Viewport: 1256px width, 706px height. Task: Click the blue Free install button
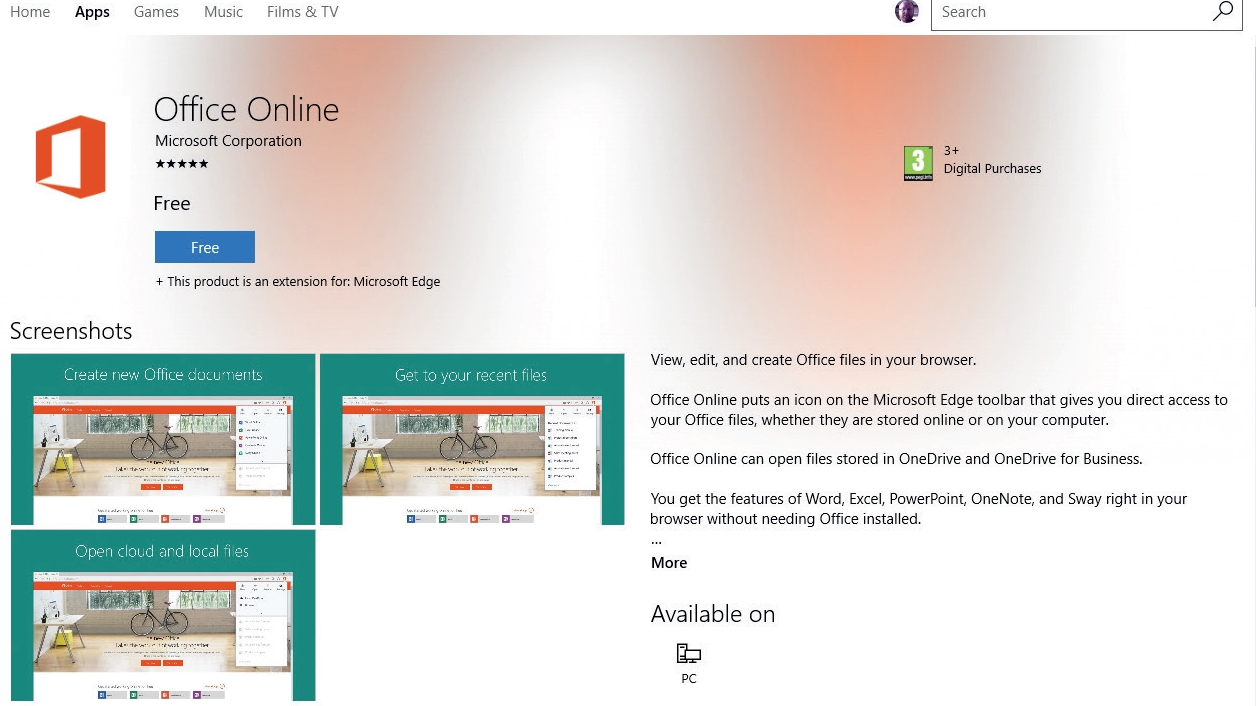205,247
